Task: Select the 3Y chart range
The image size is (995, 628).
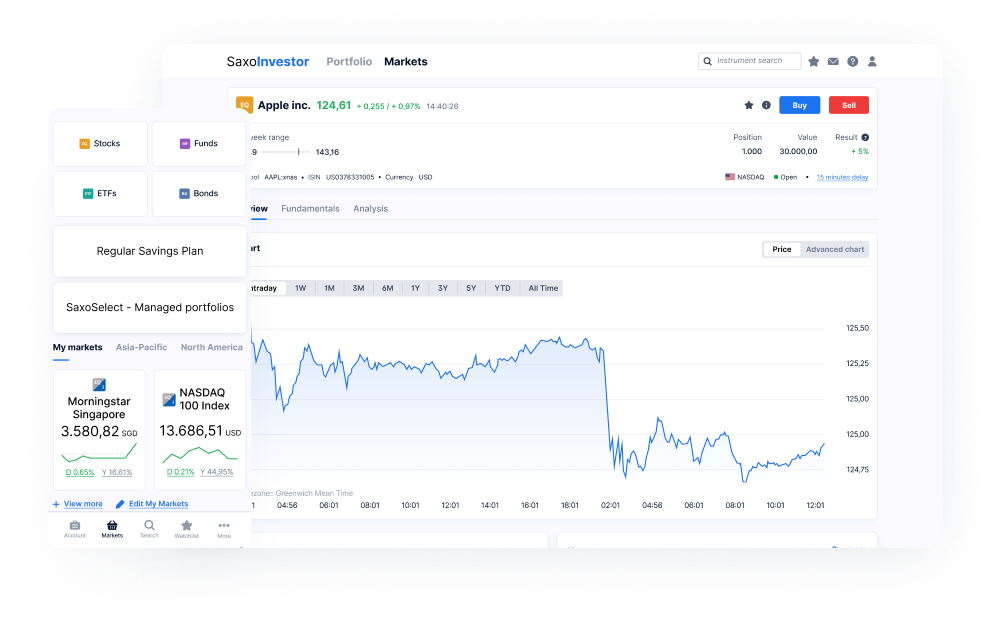Action: tap(443, 288)
